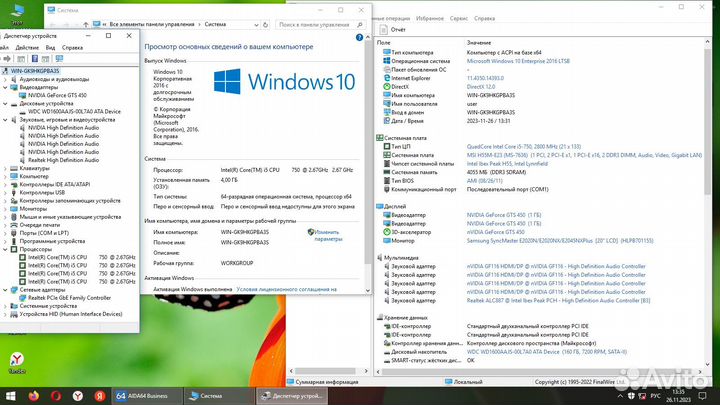Collapse the Дисковые устройства node

click(6, 104)
